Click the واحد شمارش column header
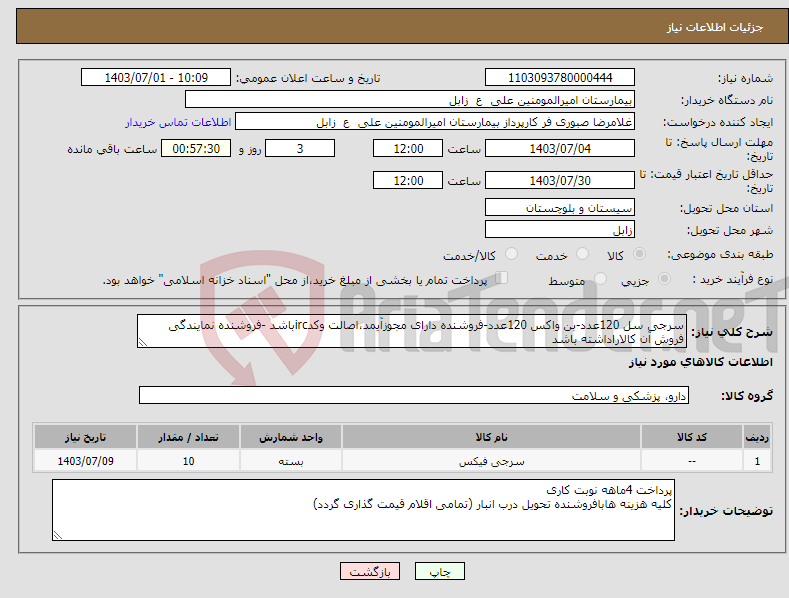The image size is (789, 598). [291, 437]
